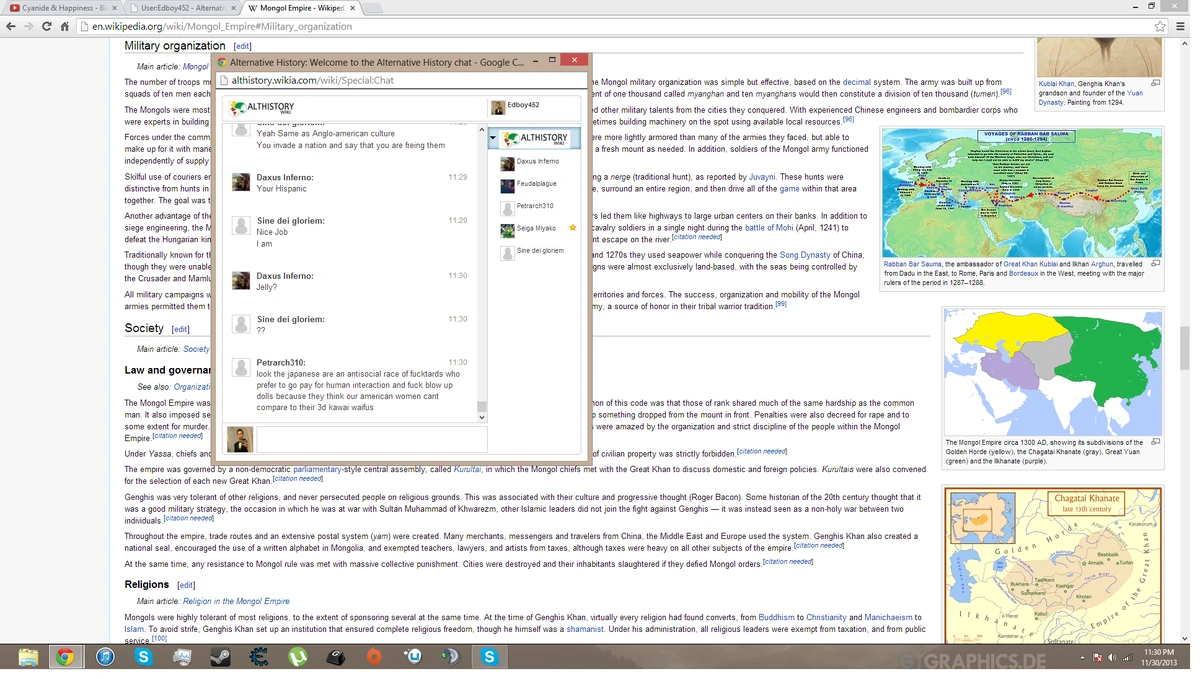The image size is (1200, 679).
Task: Switch to the User:Edboy452 tab
Action: click(x=183, y=8)
